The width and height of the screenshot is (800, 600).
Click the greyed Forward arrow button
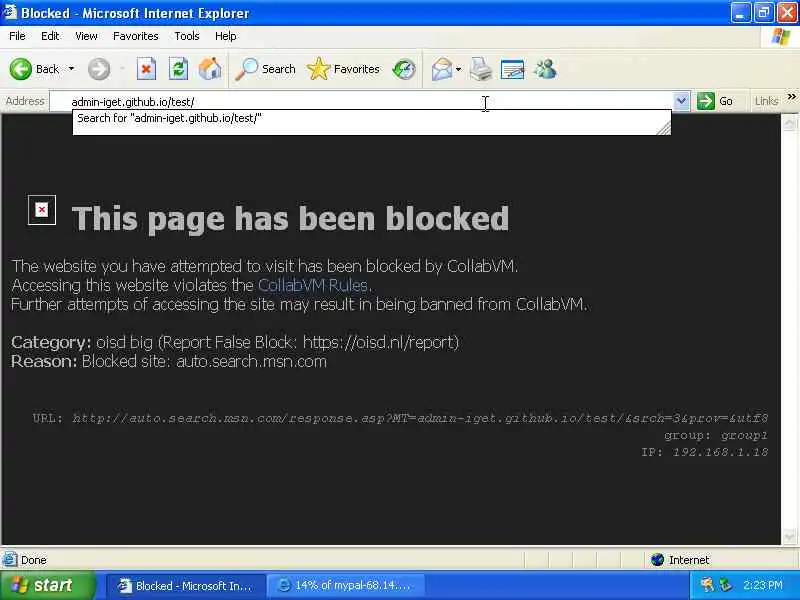click(99, 69)
